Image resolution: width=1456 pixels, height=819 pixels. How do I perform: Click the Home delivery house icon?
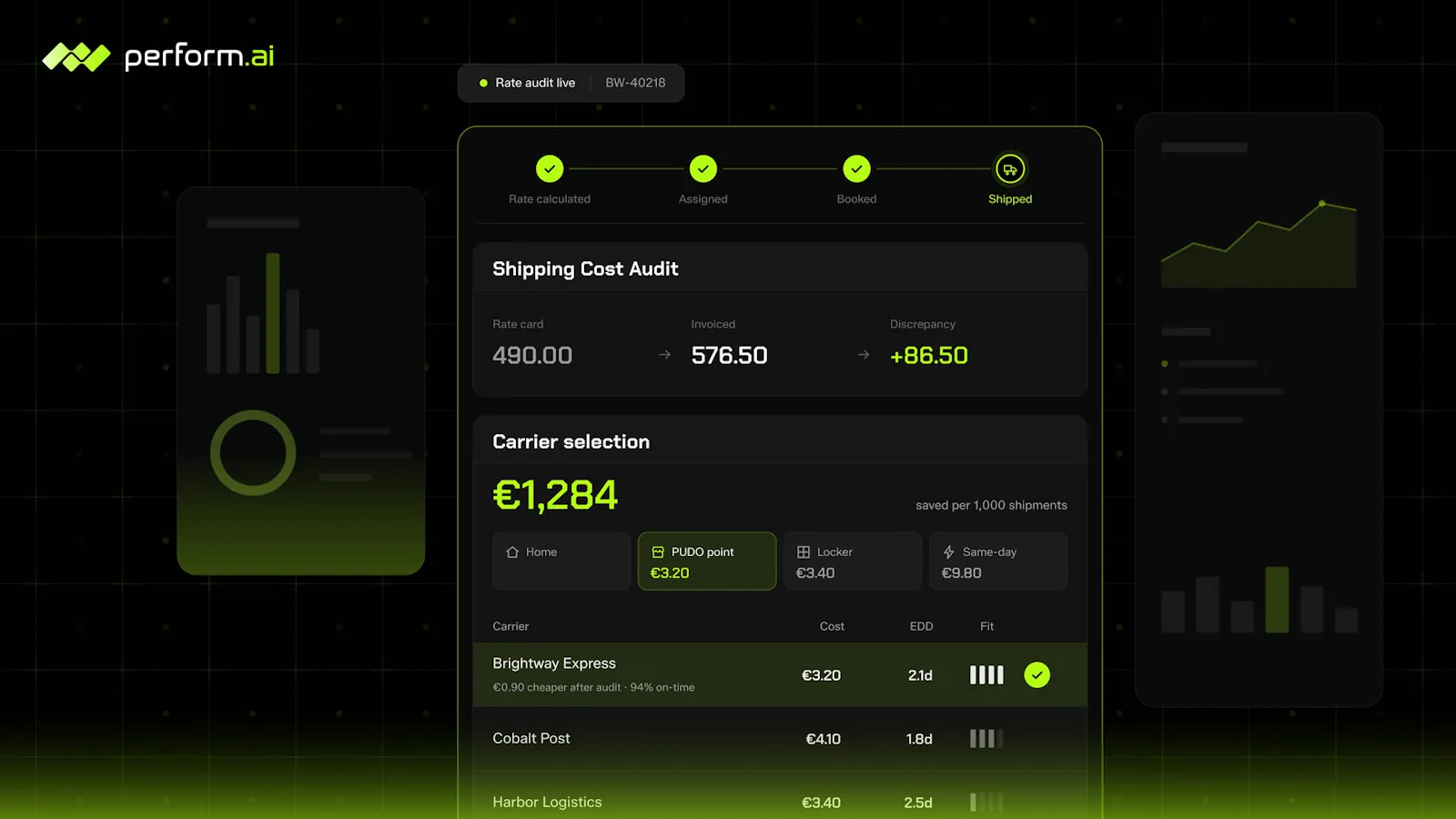tap(512, 552)
